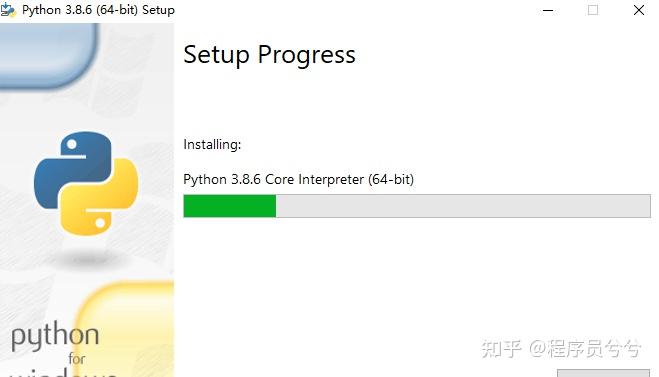659x377 pixels.
Task: Click the yellow rounded shape in sidebar
Action: pyautogui.click(x=125, y=329)
